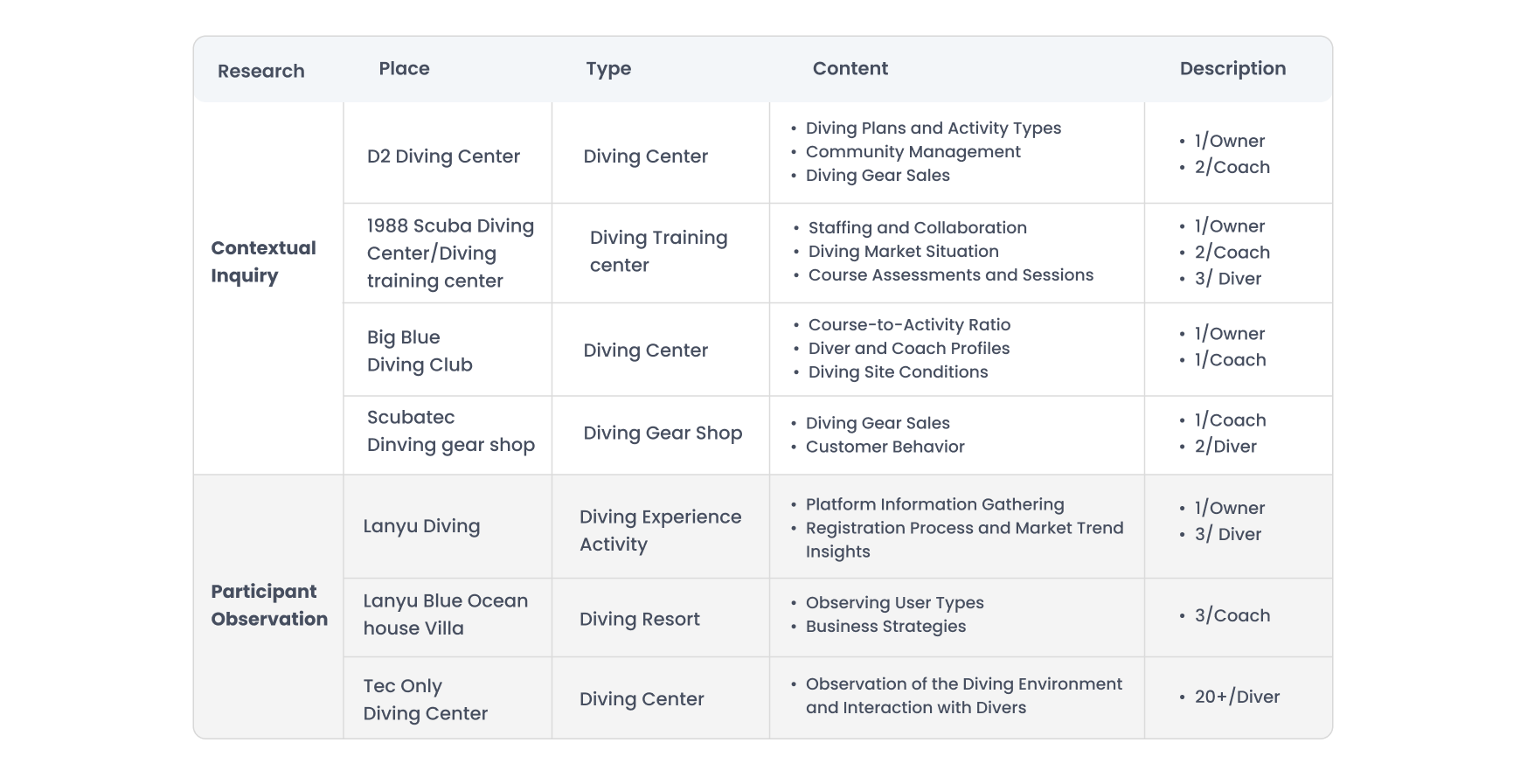Select the Diving Experience Activity type cell
The width and height of the screenshot is (1534, 784).
(660, 530)
